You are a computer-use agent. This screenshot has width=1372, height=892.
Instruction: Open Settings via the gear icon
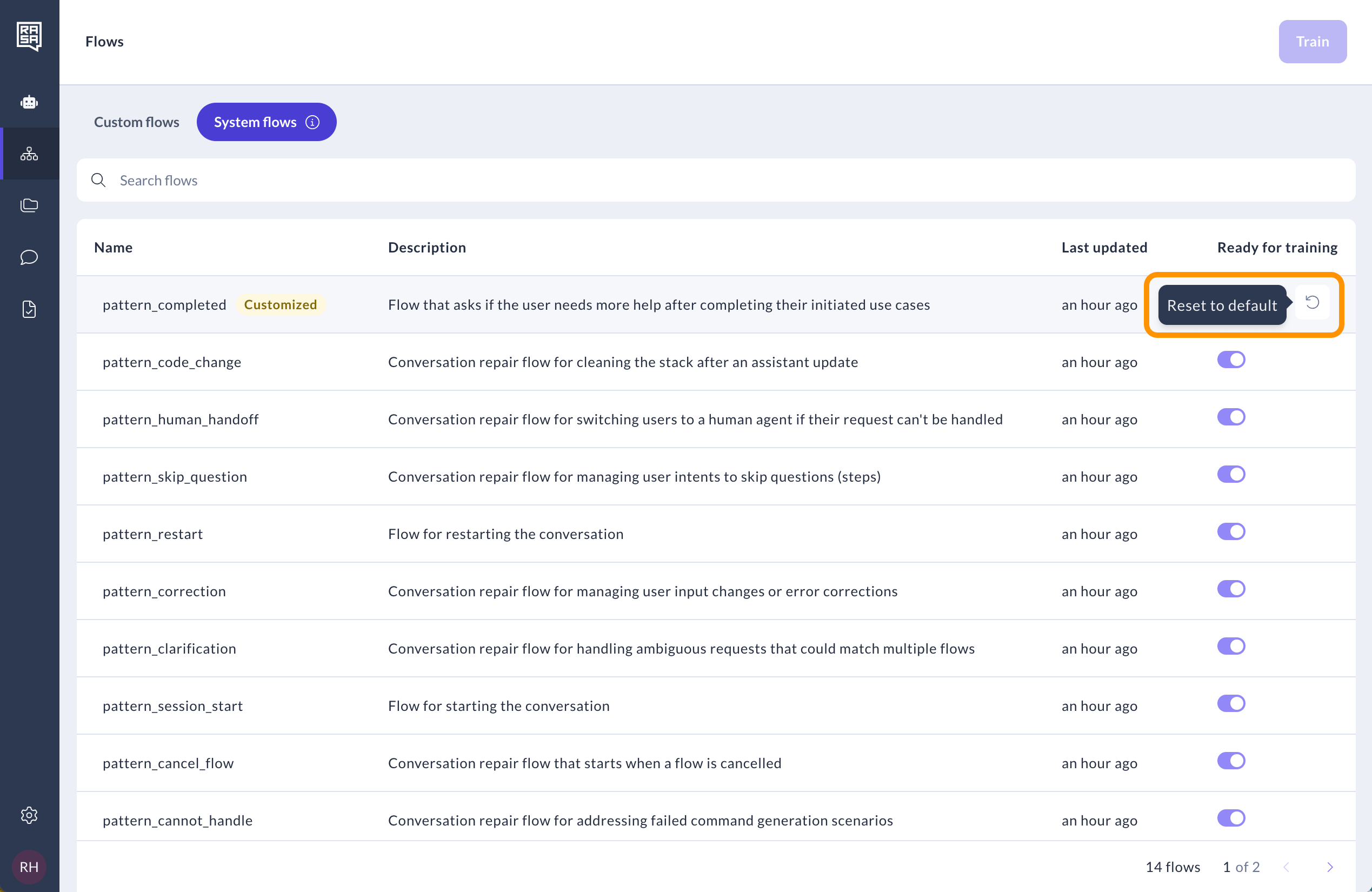point(29,815)
